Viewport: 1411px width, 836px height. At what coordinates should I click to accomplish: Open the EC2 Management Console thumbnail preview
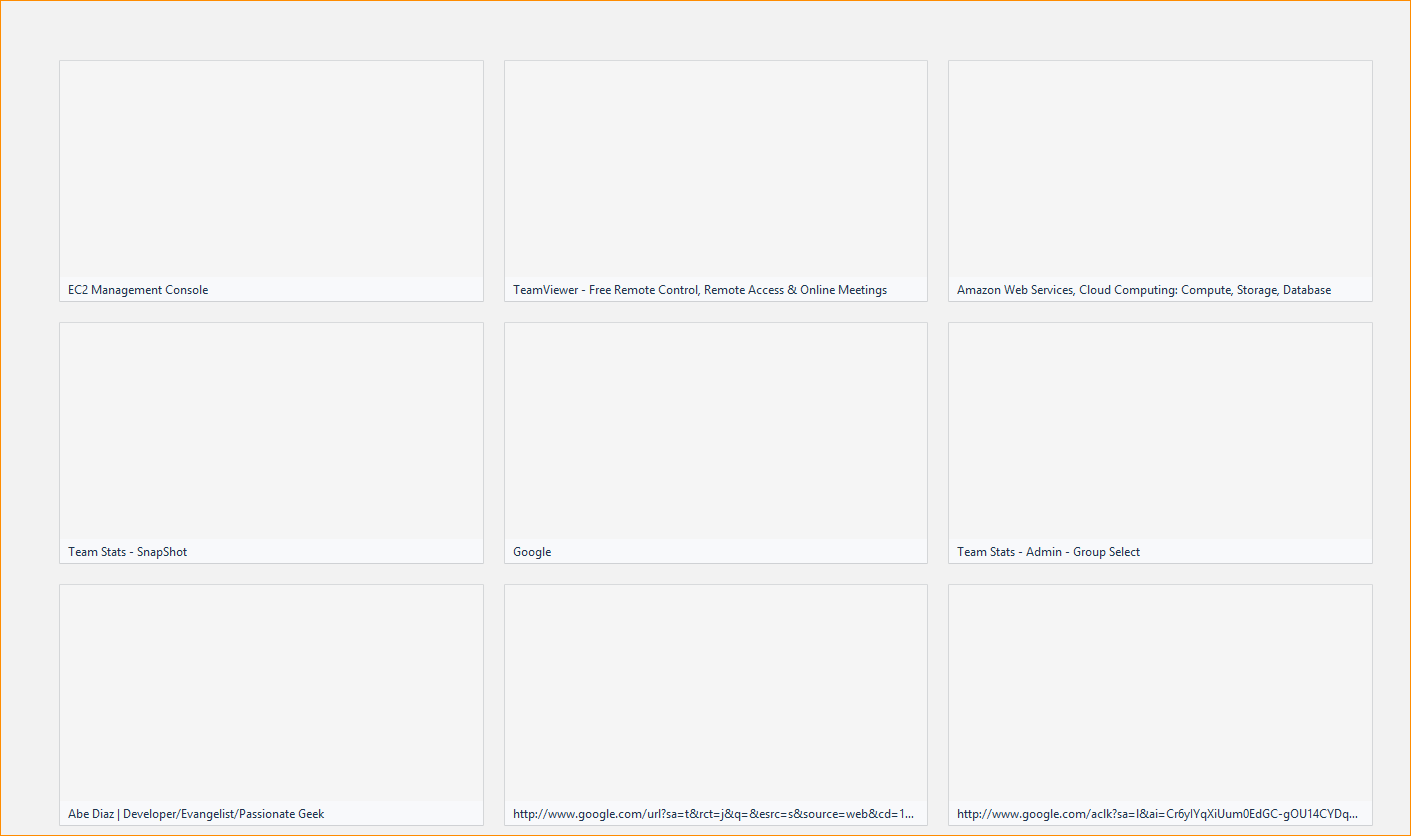click(x=271, y=169)
